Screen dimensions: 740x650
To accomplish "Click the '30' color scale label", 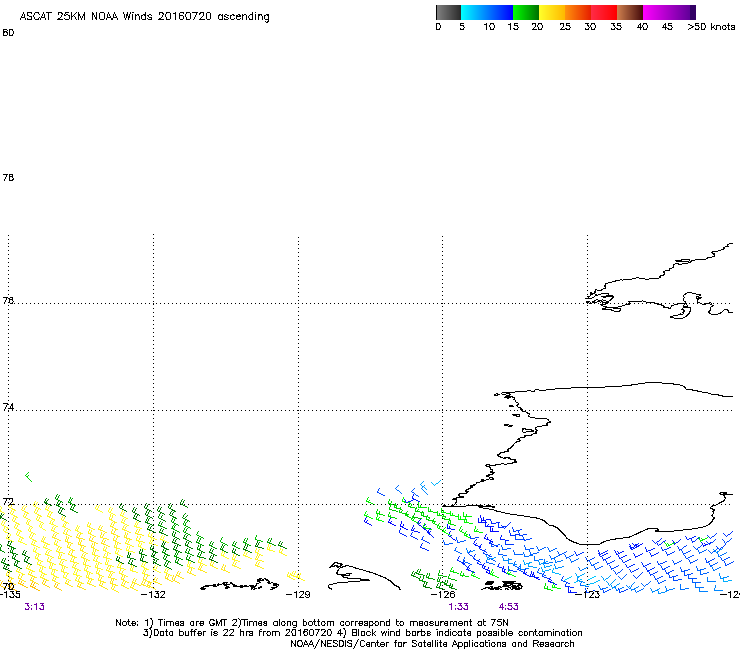I will pyautogui.click(x=590, y=27).
